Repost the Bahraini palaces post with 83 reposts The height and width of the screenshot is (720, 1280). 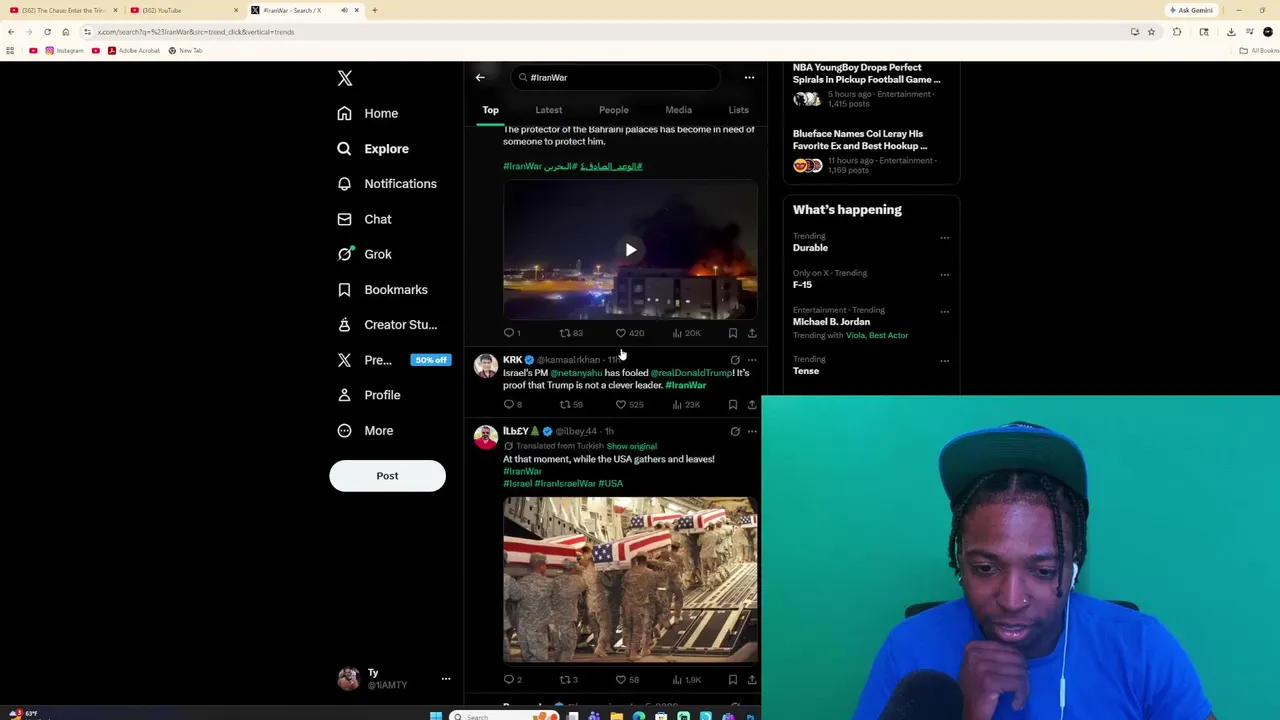570,333
